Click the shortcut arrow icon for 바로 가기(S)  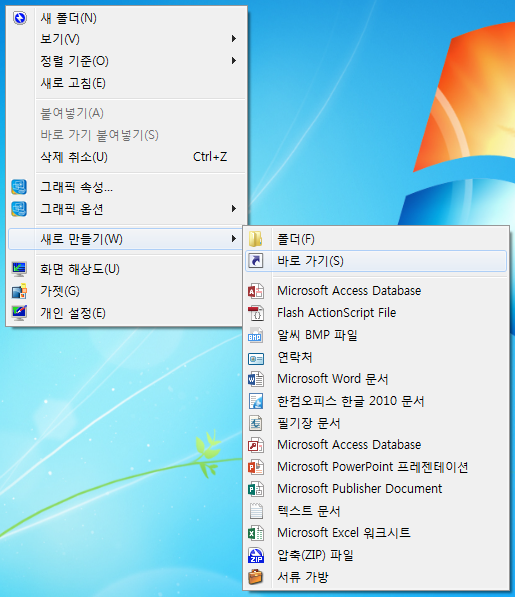256,261
